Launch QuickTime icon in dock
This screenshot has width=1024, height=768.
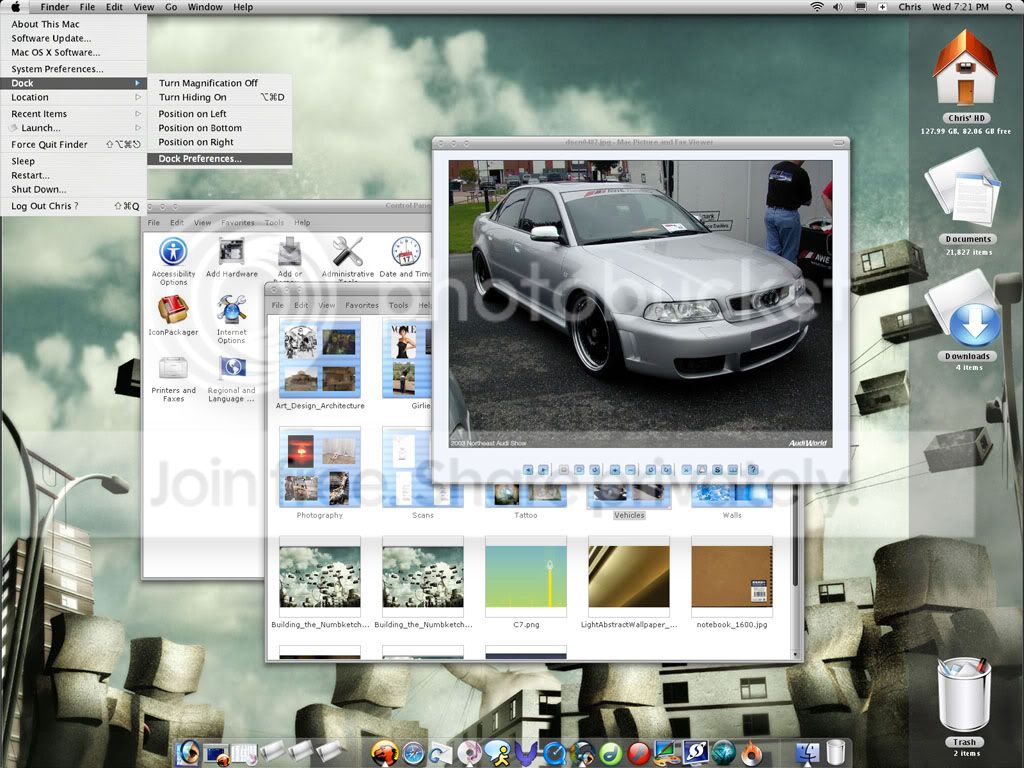(554, 753)
